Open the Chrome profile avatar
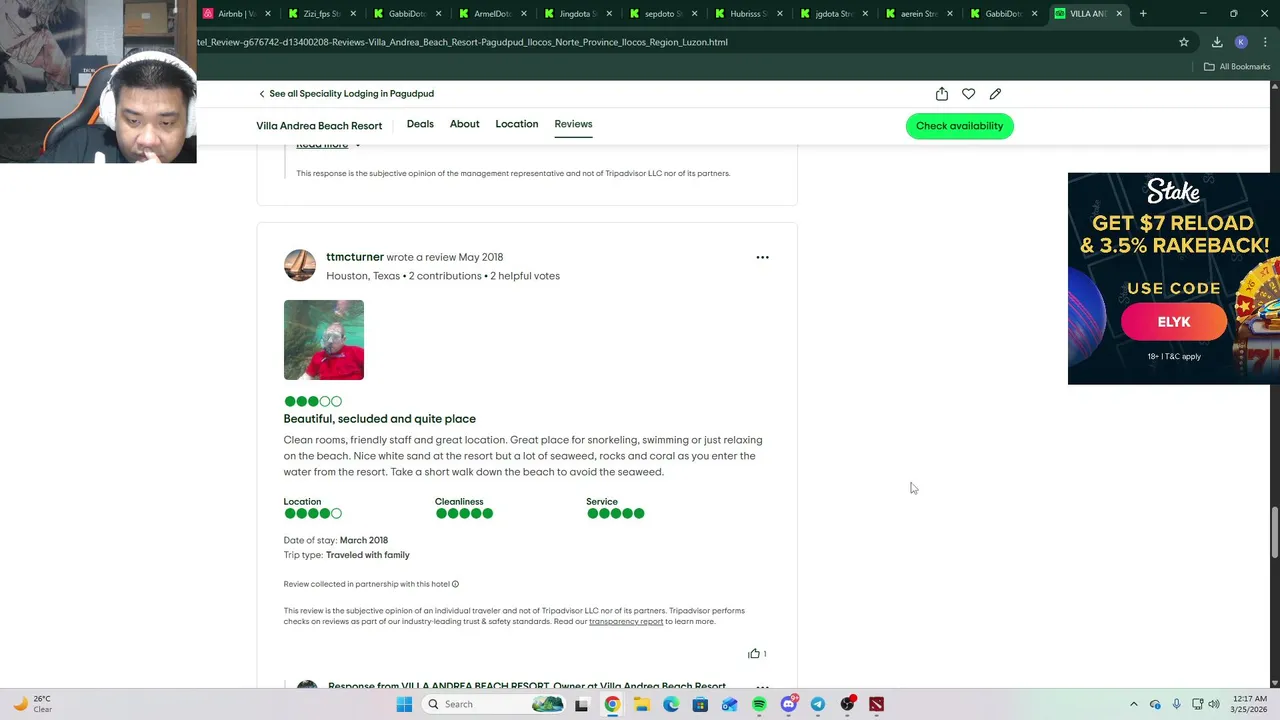 pos(1241,42)
